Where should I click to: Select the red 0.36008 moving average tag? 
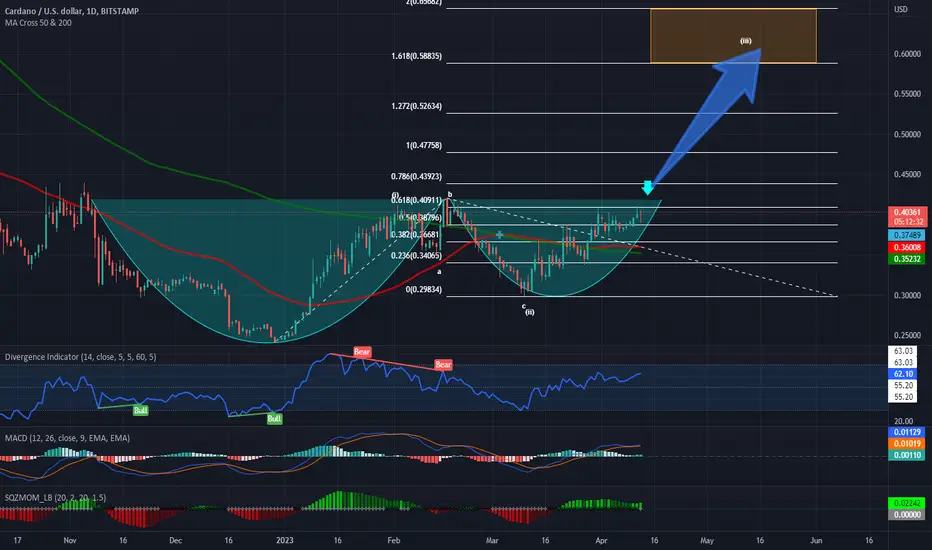point(906,247)
